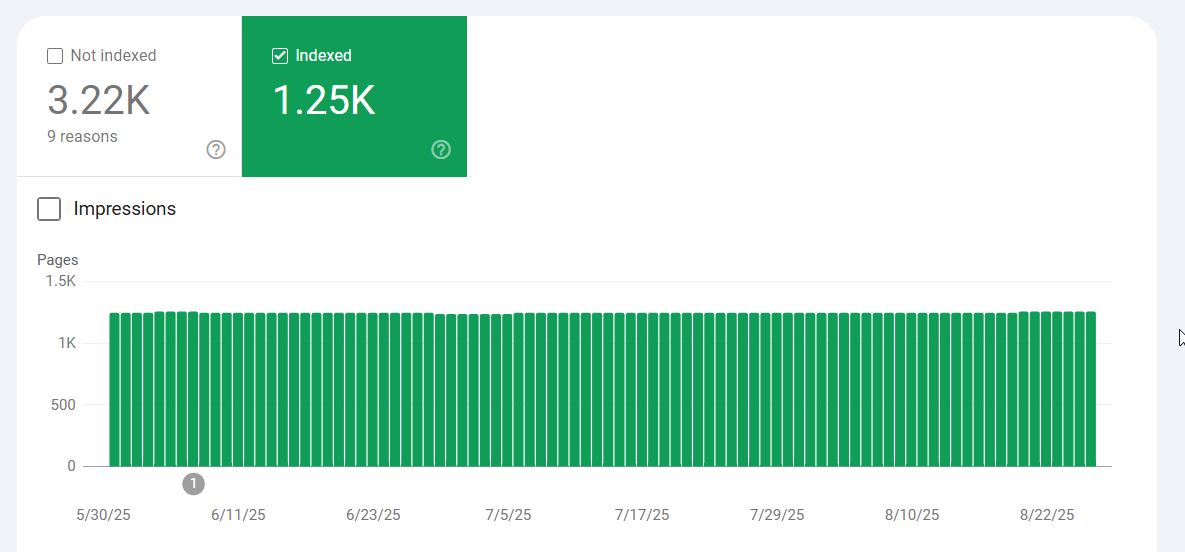
Task: Click the first green bar near 5/30/25
Action: (x=115, y=389)
